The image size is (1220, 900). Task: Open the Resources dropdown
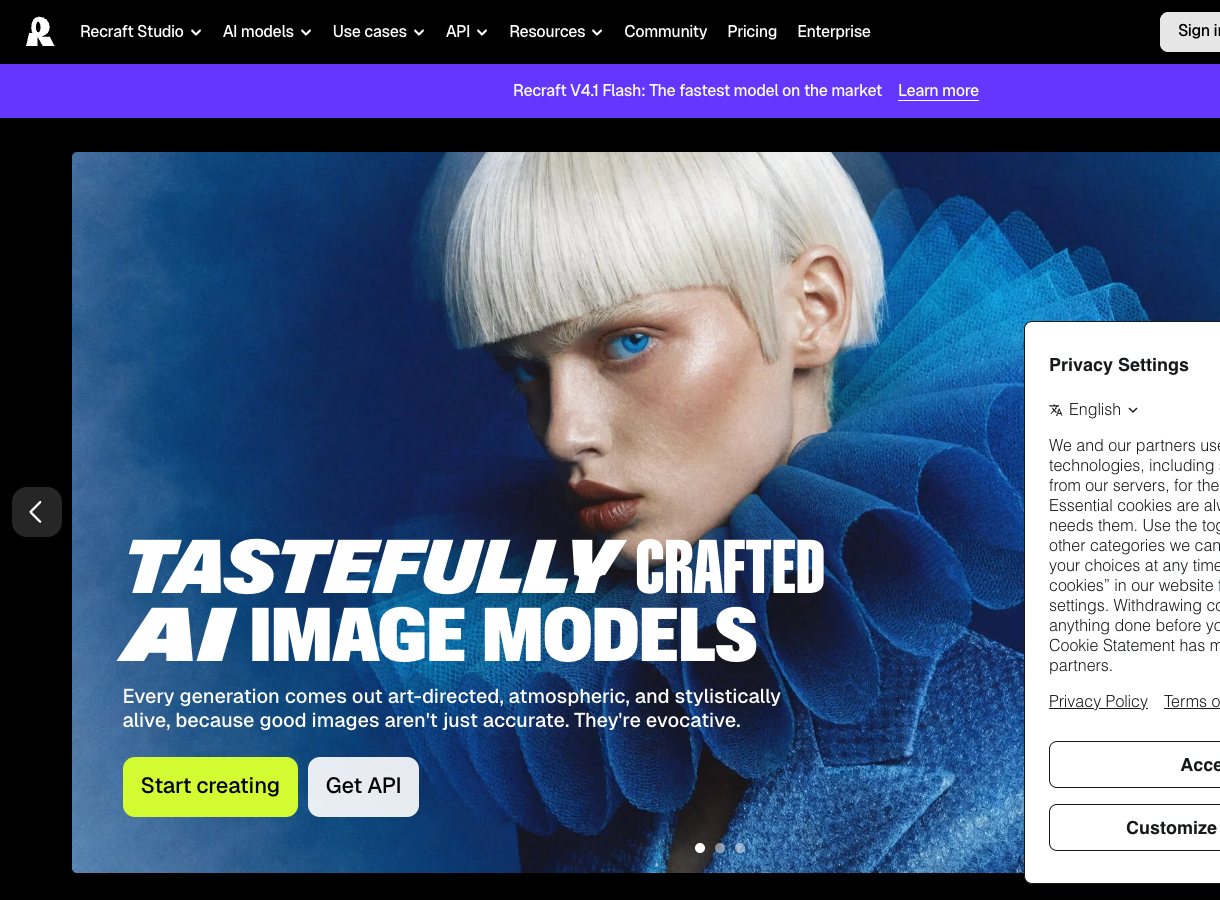pos(556,32)
